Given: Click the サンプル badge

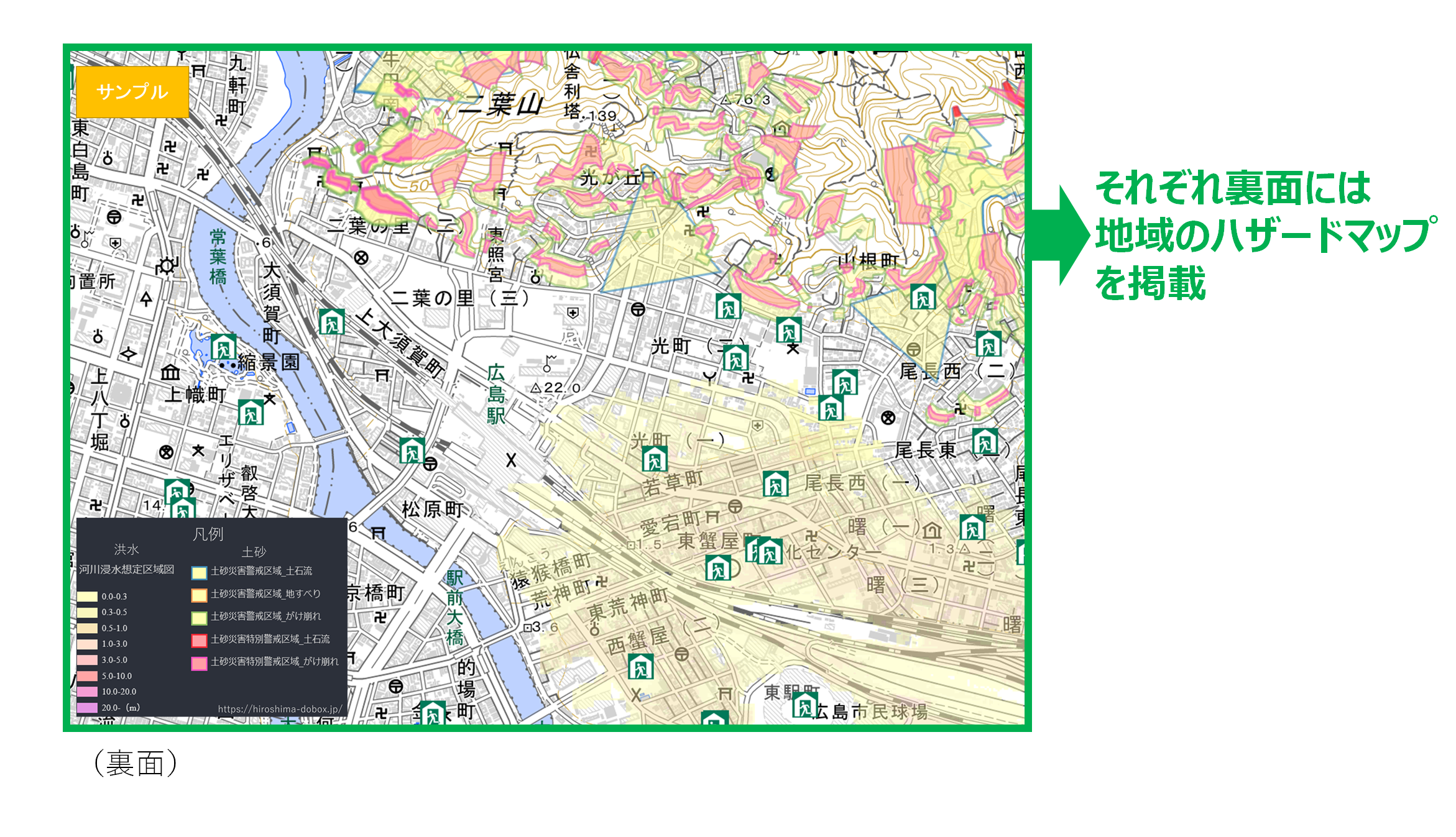Looking at the screenshot, I should click(x=131, y=91).
